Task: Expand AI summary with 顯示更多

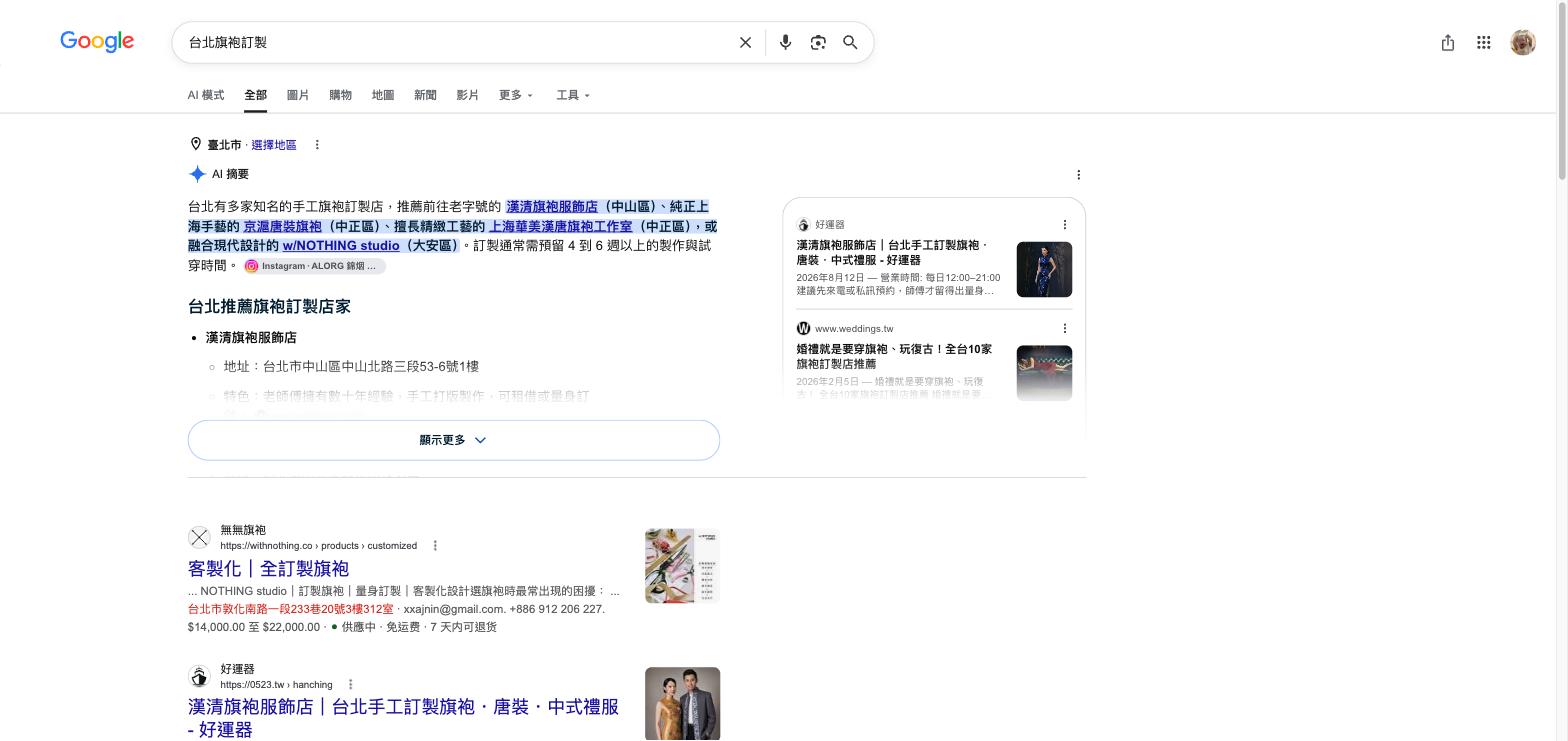Action: pyautogui.click(x=454, y=440)
